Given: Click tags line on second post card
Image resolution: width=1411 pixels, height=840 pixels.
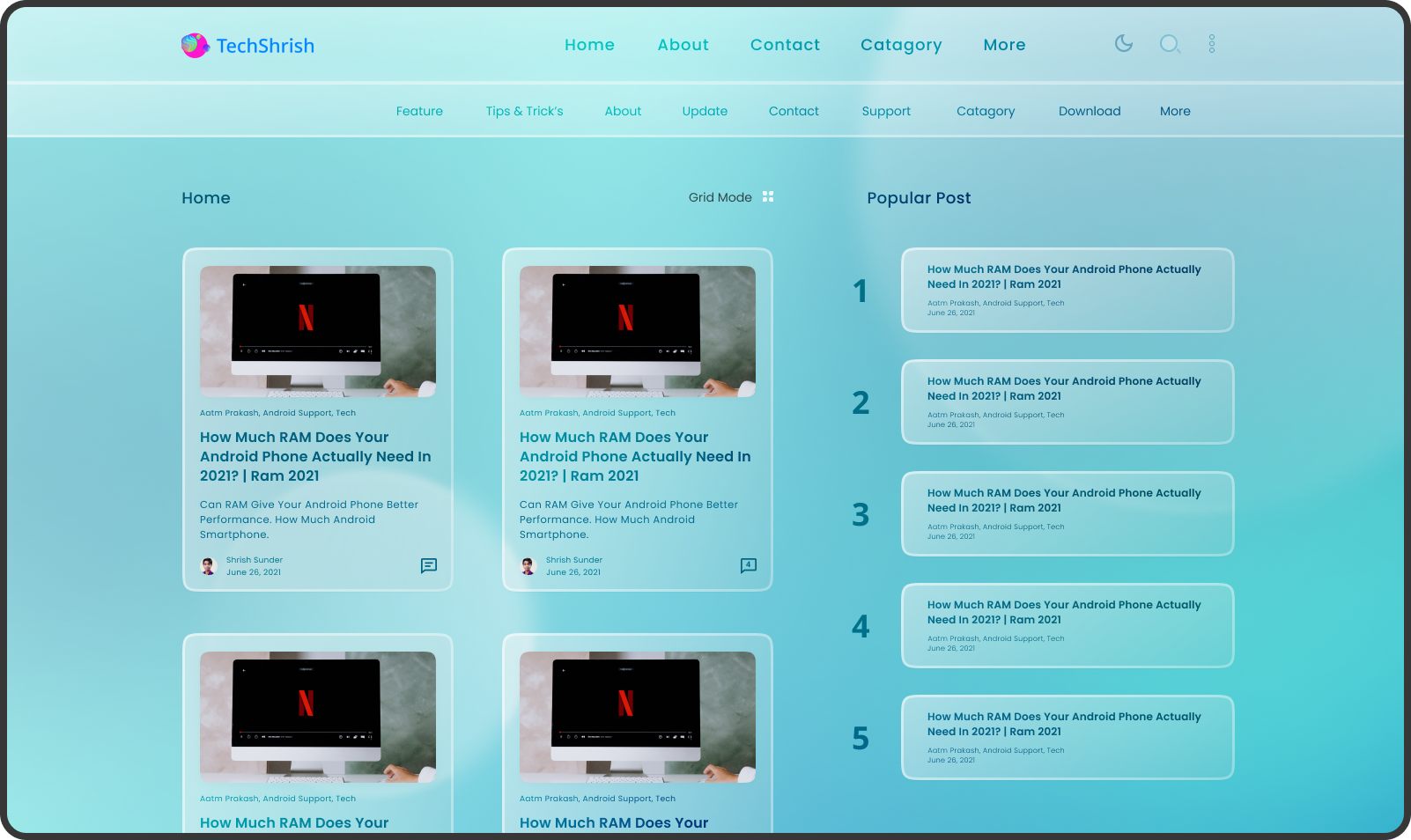Looking at the screenshot, I should [597, 413].
